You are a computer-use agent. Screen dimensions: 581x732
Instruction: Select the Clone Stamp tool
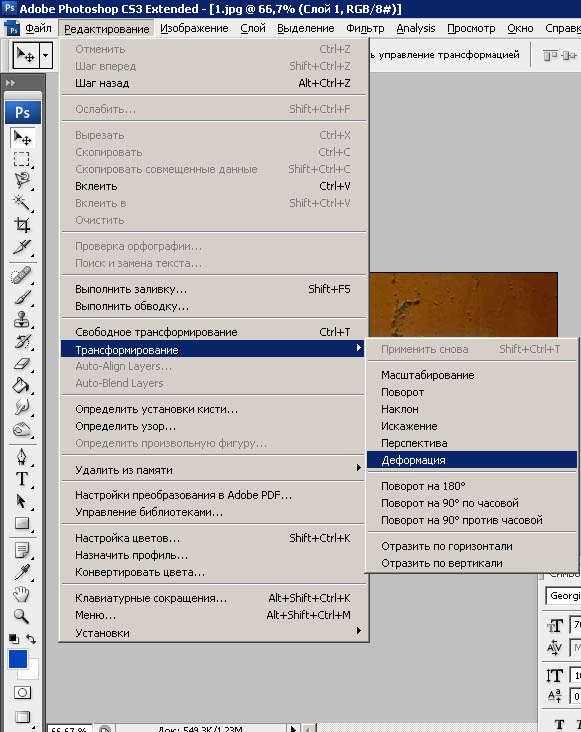22,319
